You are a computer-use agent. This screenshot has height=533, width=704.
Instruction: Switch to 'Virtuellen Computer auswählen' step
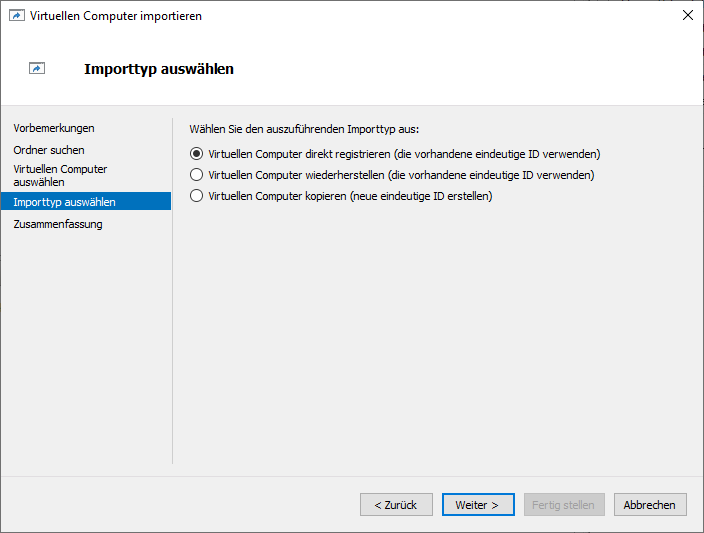pyautogui.click(x=60, y=175)
